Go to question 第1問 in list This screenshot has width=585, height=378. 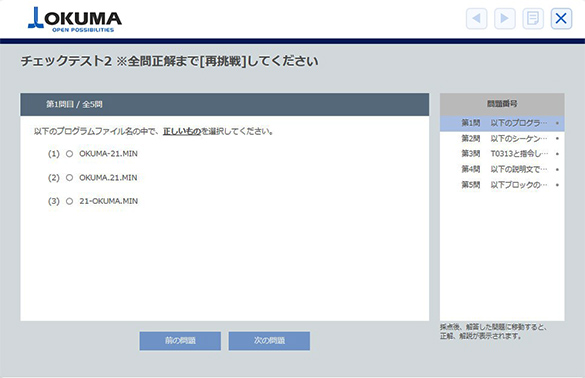[x=502, y=123]
